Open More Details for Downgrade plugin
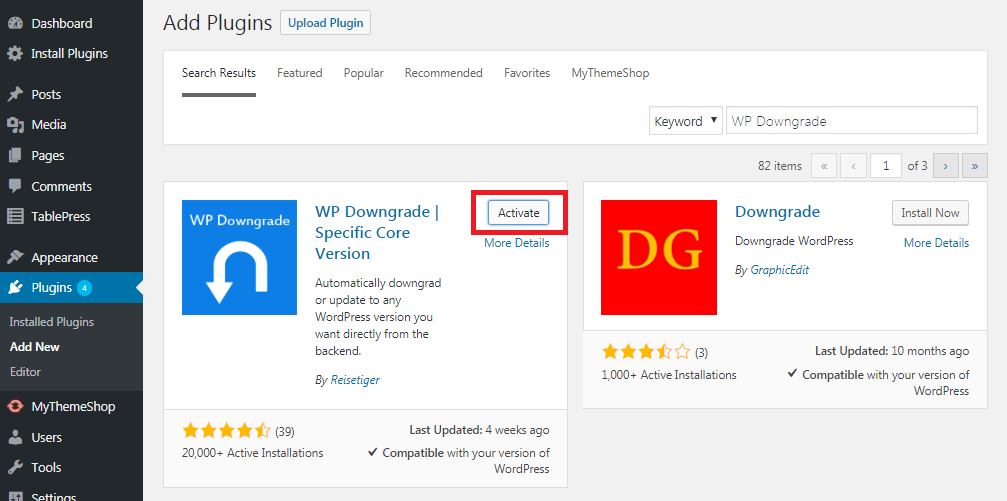Viewport: 1007px width, 501px height. [936, 243]
